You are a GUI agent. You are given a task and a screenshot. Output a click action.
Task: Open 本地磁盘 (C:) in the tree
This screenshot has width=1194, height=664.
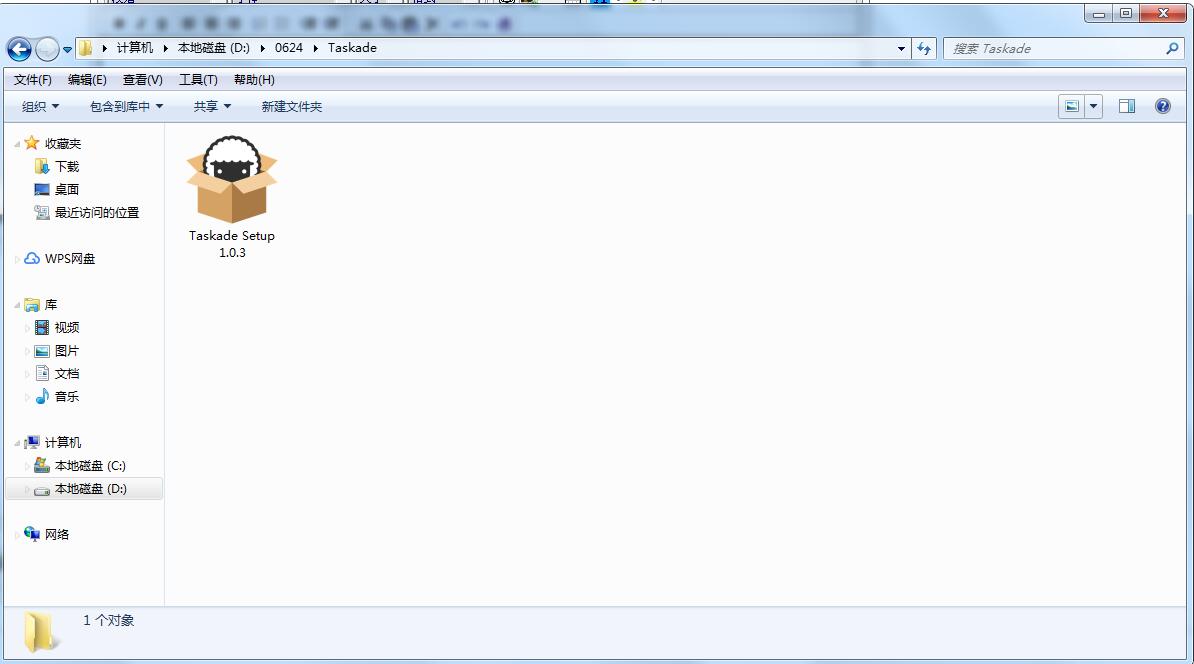(x=90, y=465)
